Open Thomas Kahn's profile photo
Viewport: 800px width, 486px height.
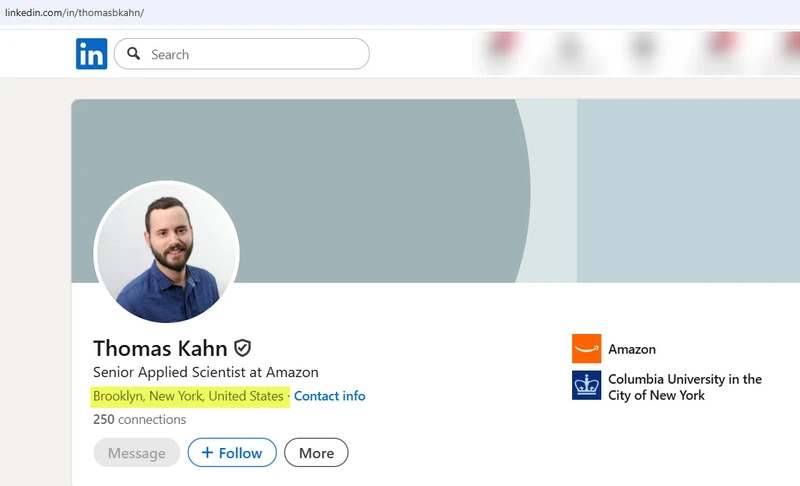[x=166, y=252]
